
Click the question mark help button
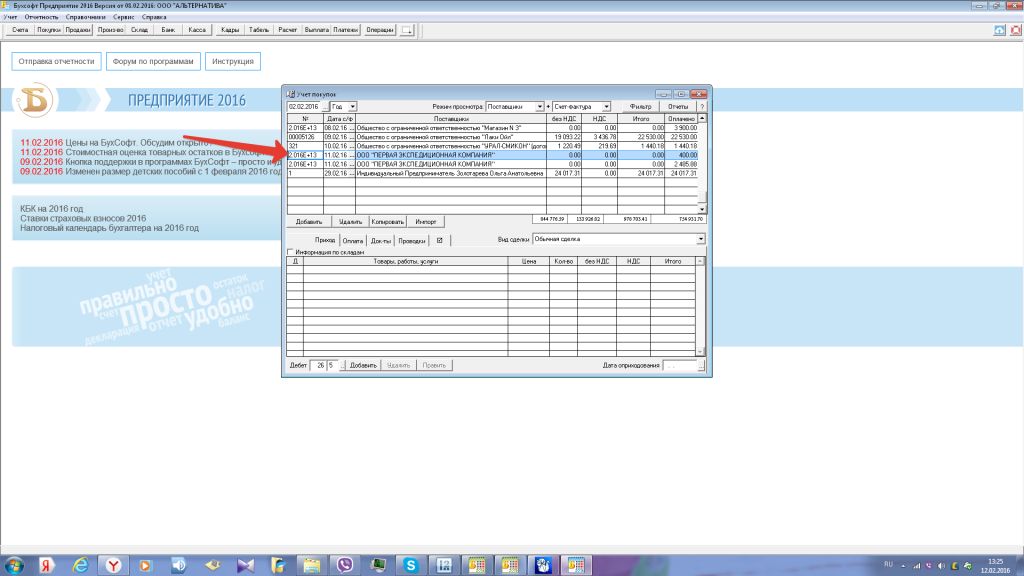tap(702, 106)
